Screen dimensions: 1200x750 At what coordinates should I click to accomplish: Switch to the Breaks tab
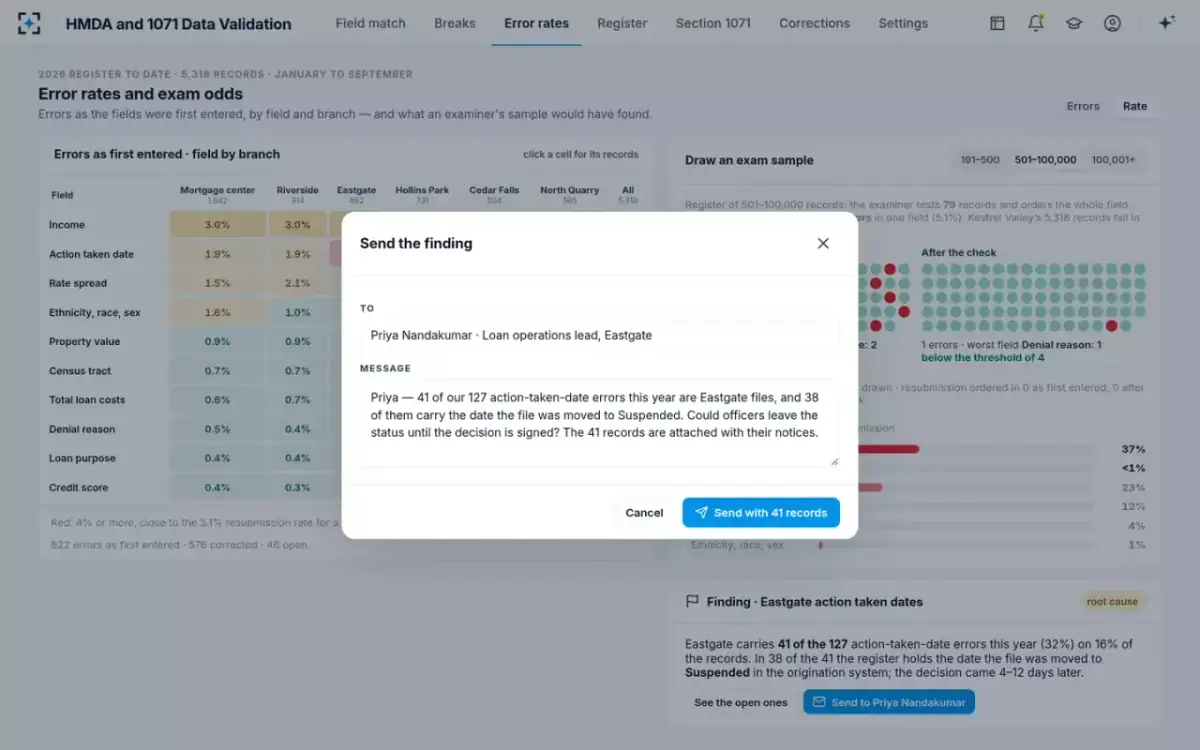pyautogui.click(x=455, y=23)
